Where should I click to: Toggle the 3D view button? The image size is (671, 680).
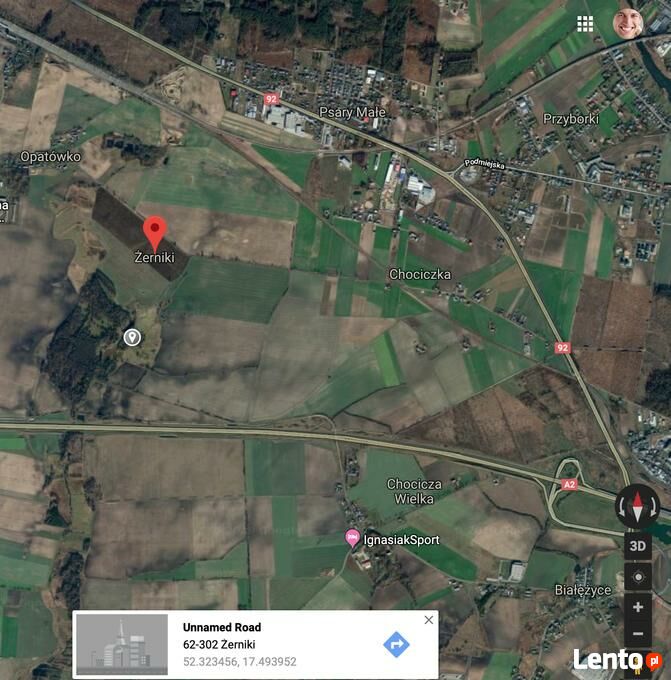pyautogui.click(x=638, y=546)
